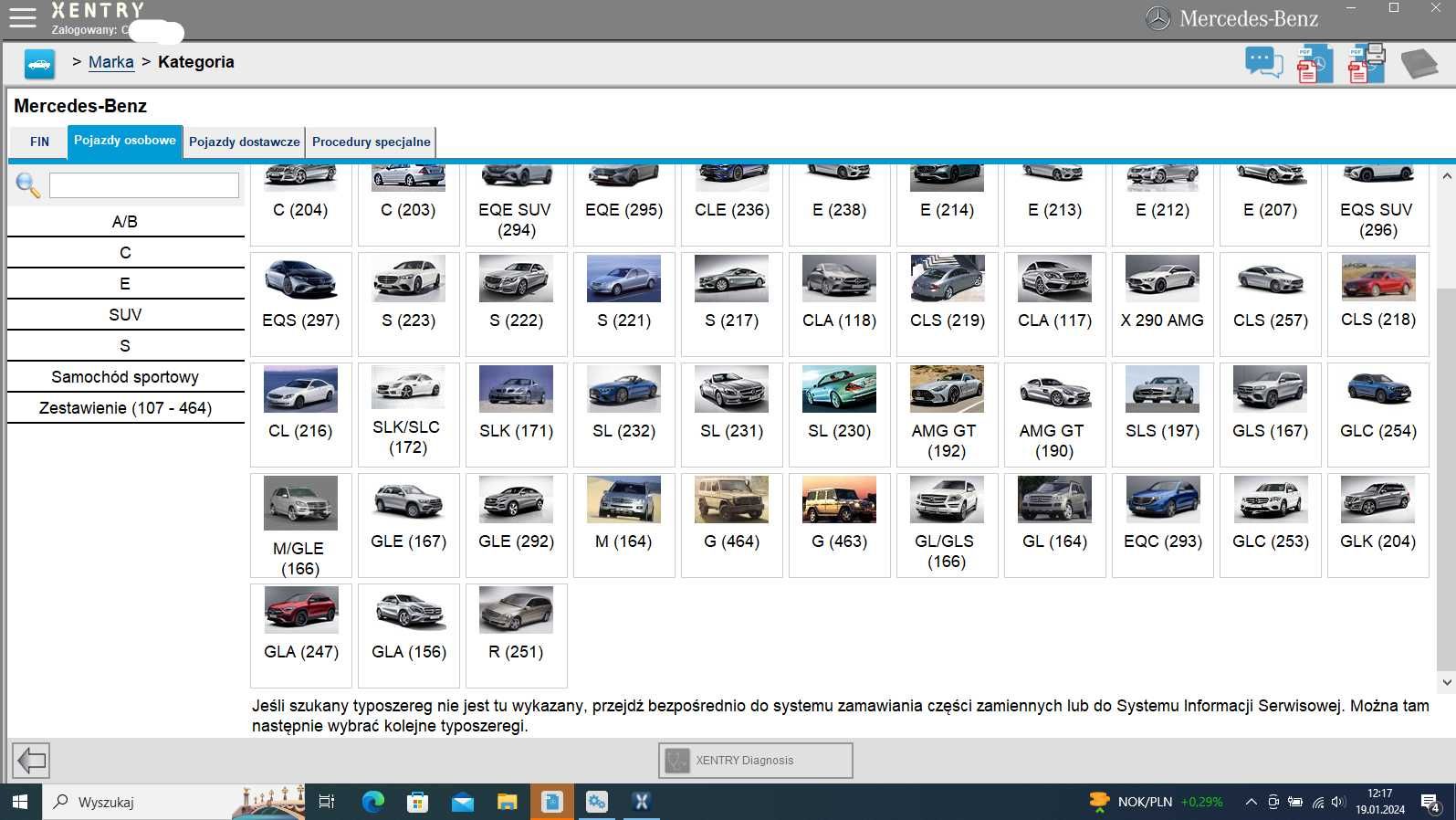Open the XENTRY hamburger menu

click(22, 17)
